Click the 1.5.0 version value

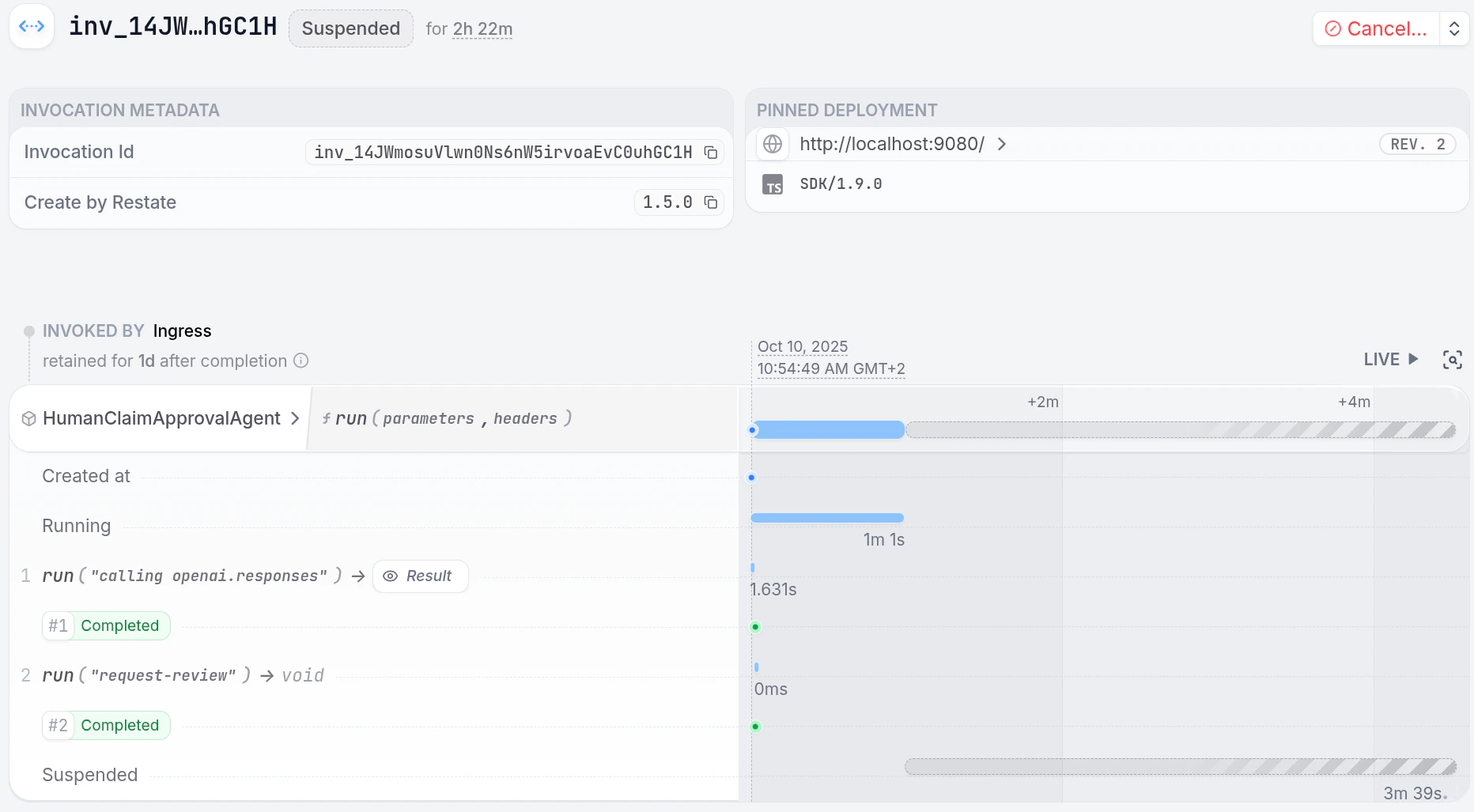pyautogui.click(x=667, y=203)
